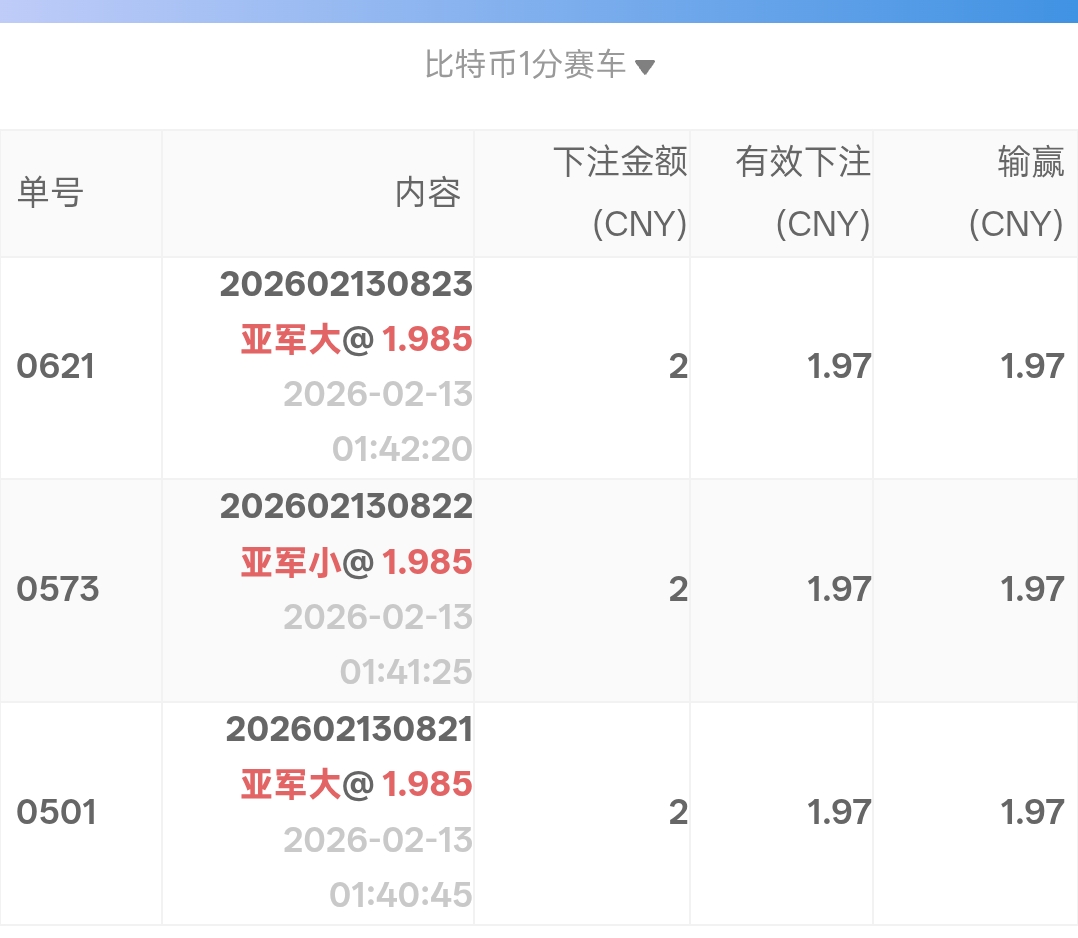Click the 内容 column header

click(428, 193)
